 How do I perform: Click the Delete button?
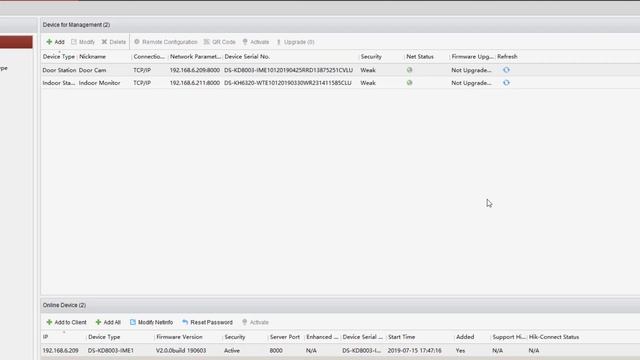pos(114,42)
